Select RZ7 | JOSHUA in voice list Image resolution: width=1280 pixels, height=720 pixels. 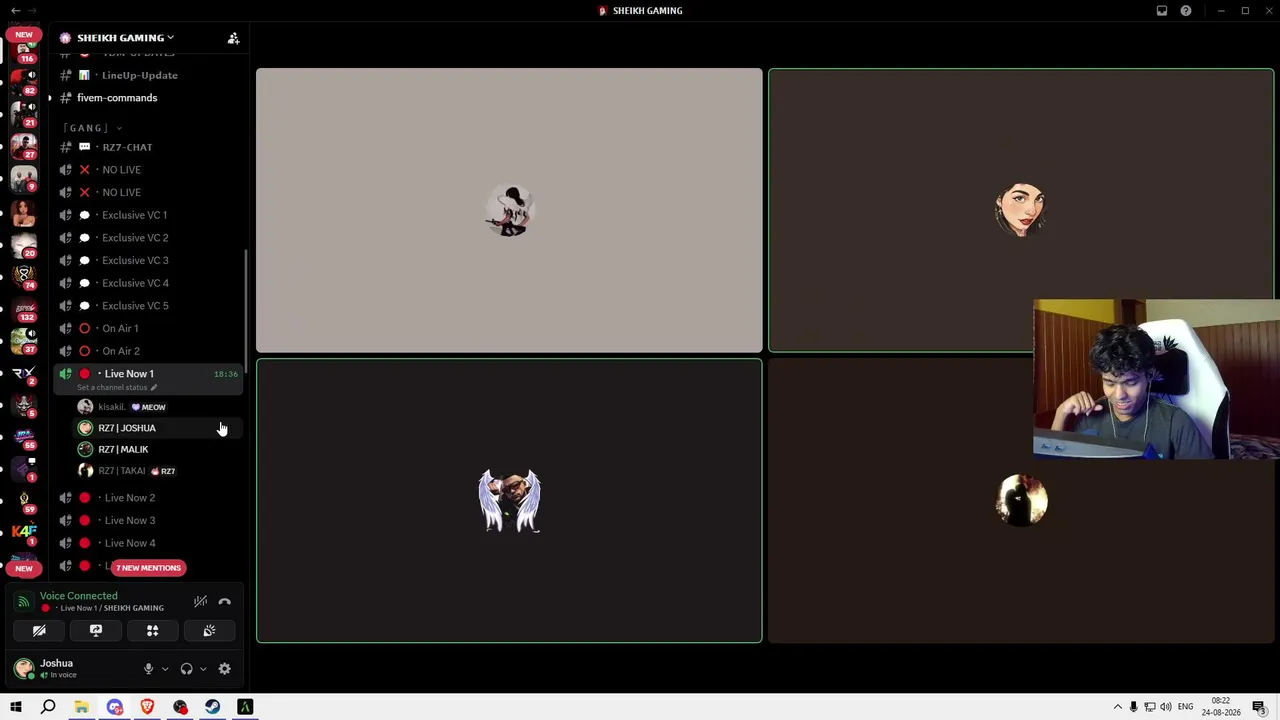(158, 428)
